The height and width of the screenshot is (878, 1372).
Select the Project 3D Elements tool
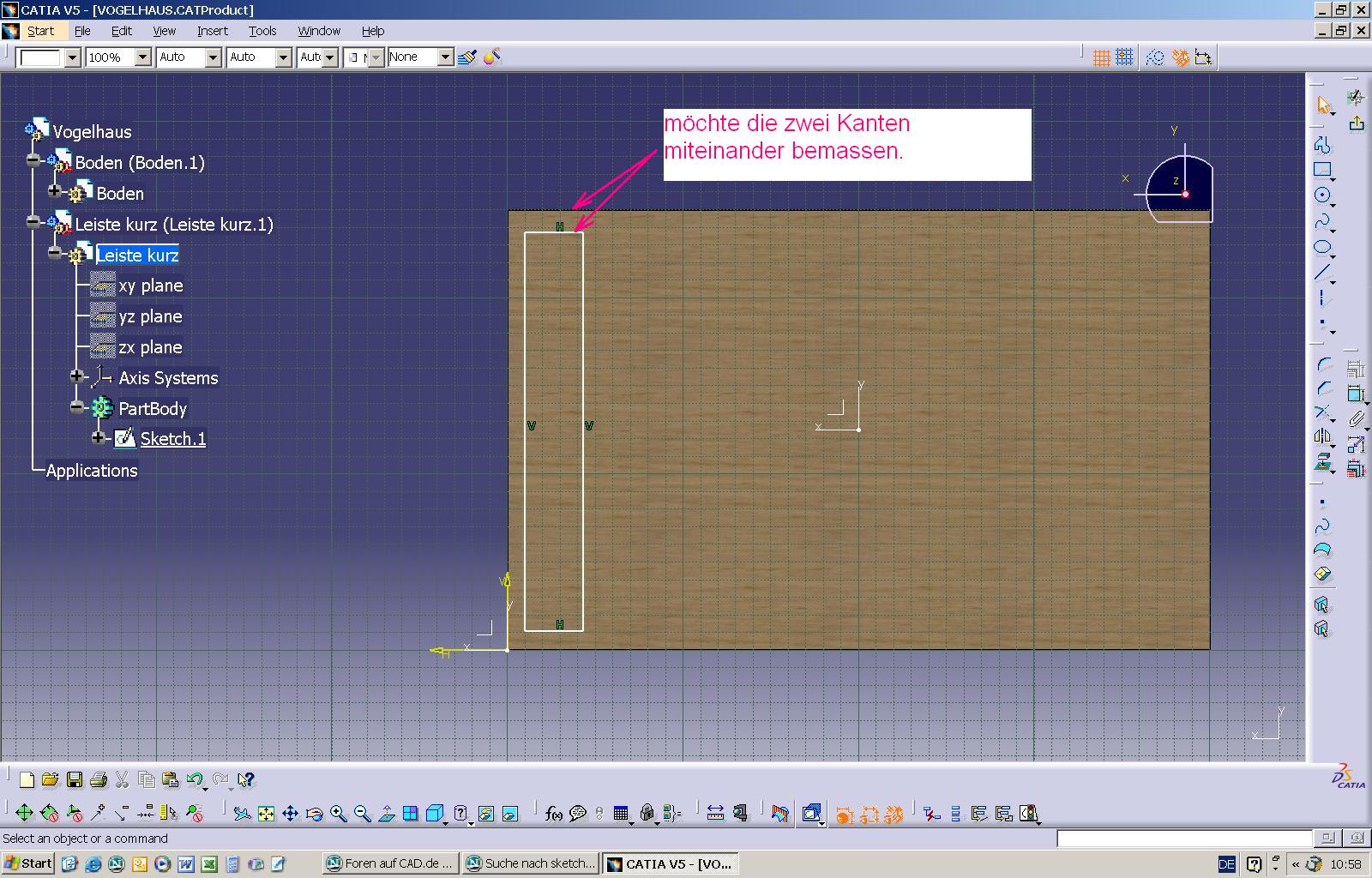click(x=1322, y=463)
